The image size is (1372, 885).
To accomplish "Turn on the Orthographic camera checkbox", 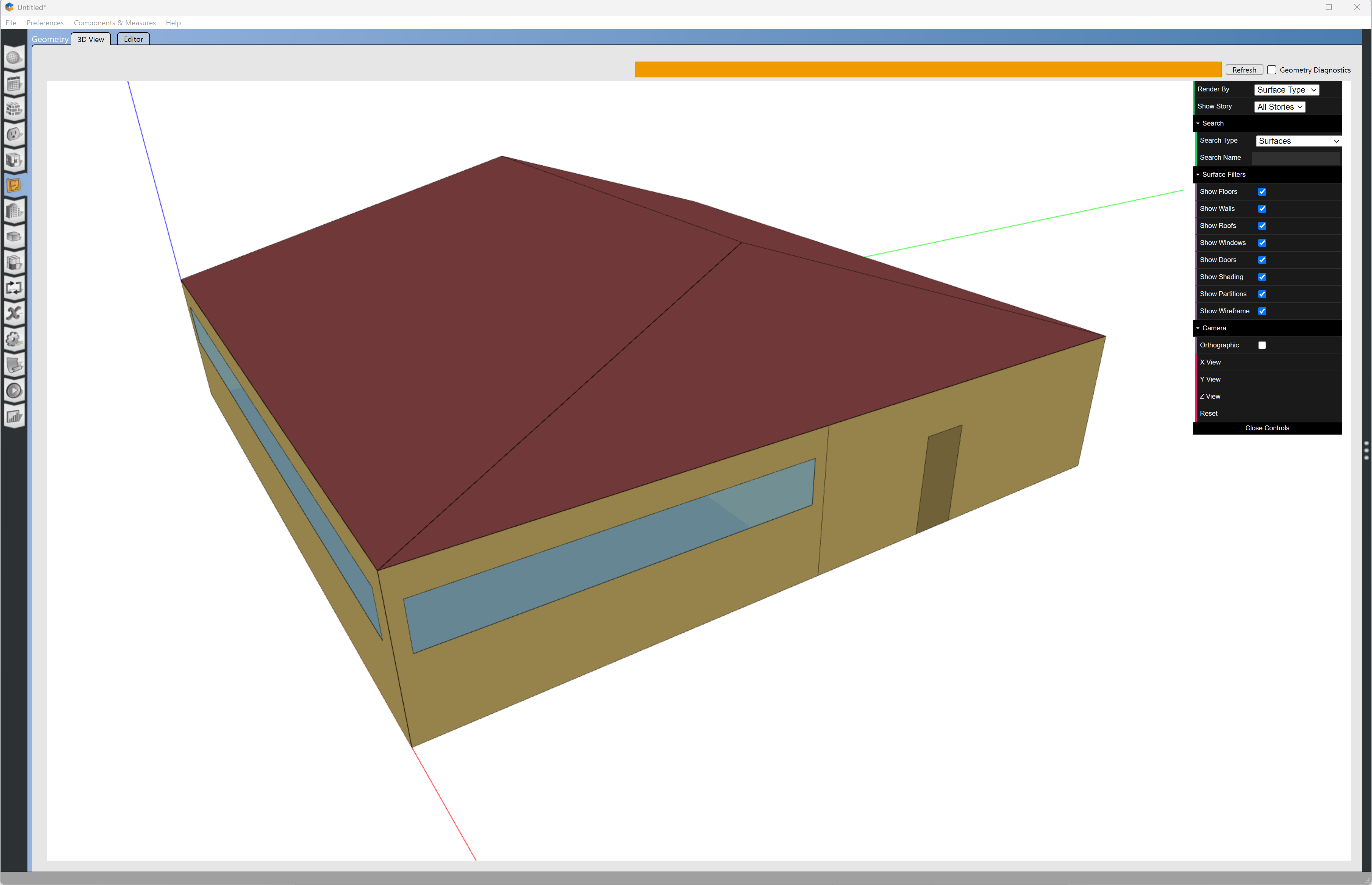I will [1262, 345].
